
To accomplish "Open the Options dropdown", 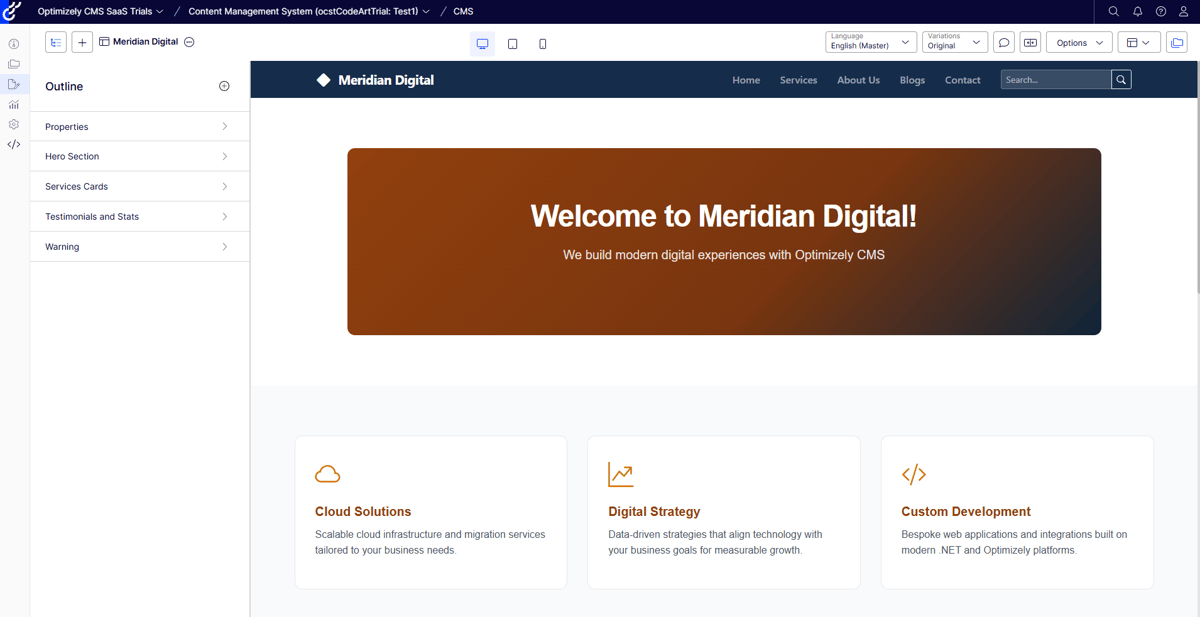I will pos(1078,42).
